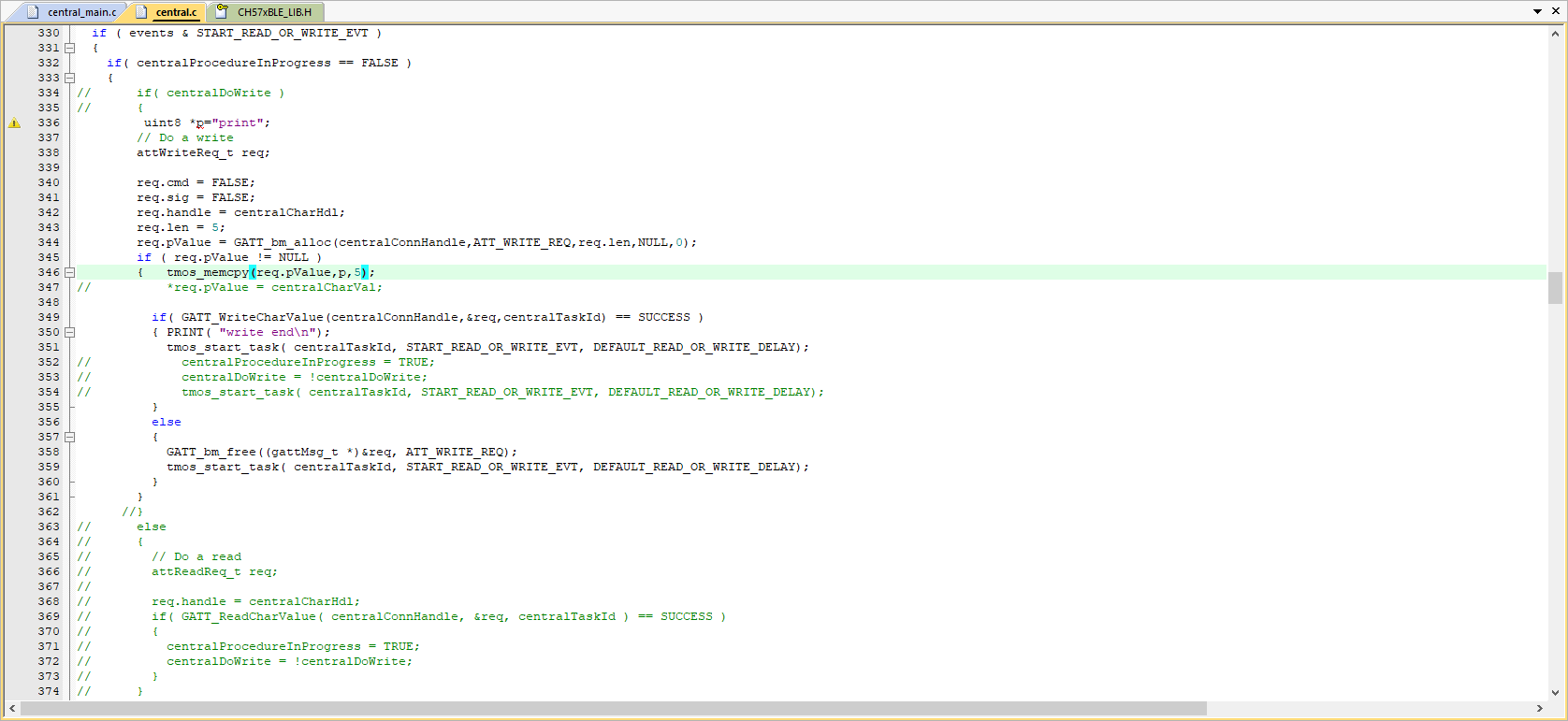Click 'tmos_memcpy' on highlighted line 346
The image size is (1568, 721).
(208, 272)
